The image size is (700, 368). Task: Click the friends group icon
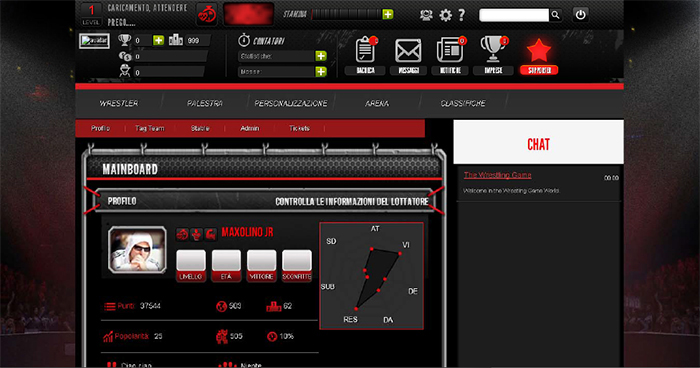pyautogui.click(x=426, y=15)
